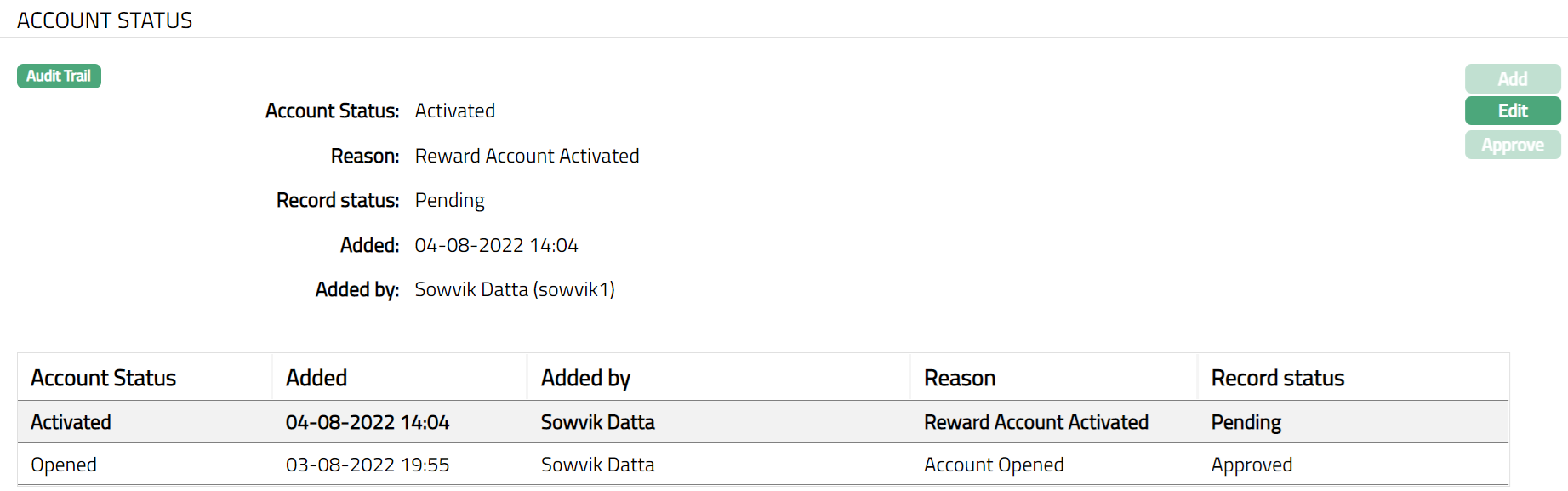Select the Opened status row

pyautogui.click(x=64, y=465)
